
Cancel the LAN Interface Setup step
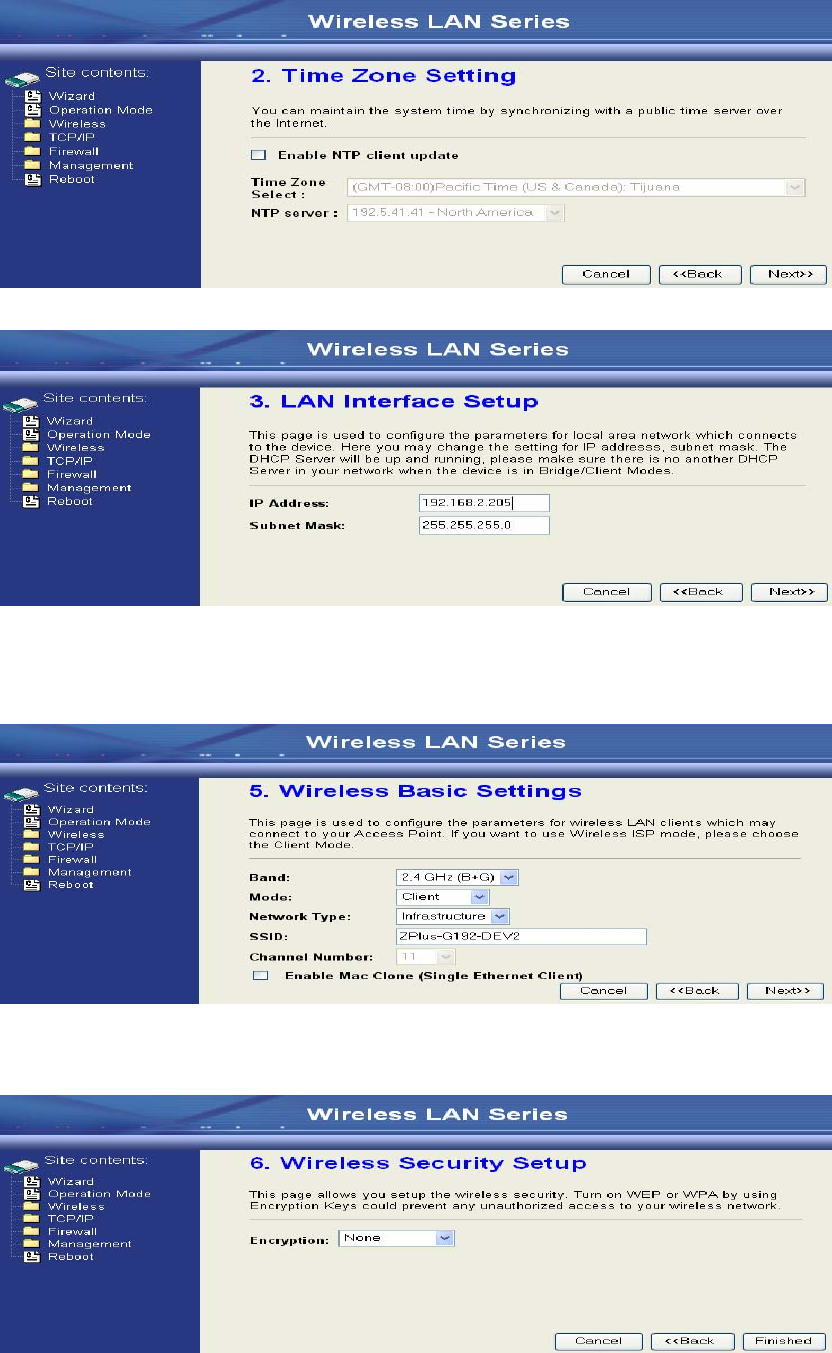tap(607, 592)
